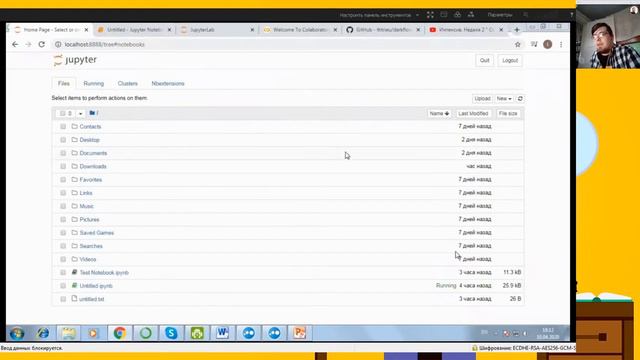Sort the list using the Name button
640x360 pixels.
[x=439, y=113]
